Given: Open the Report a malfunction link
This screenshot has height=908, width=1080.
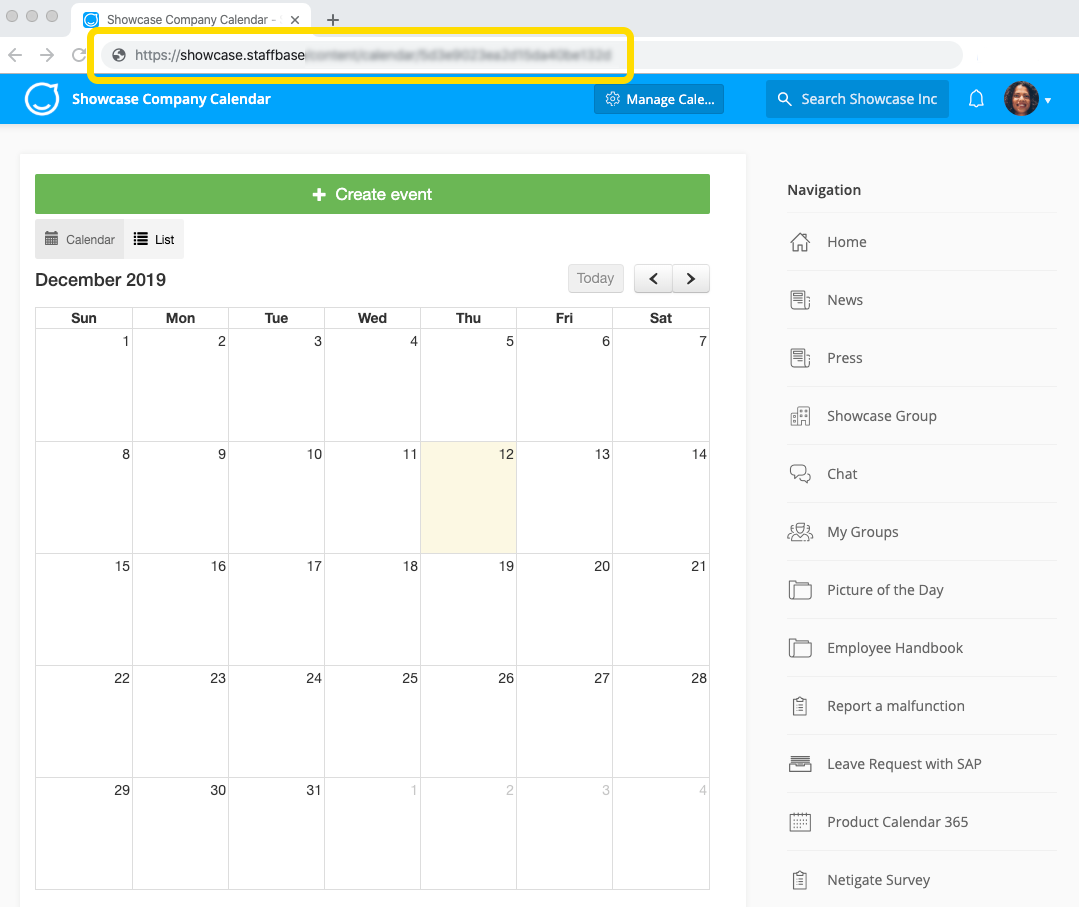Looking at the screenshot, I should pyautogui.click(x=895, y=706).
